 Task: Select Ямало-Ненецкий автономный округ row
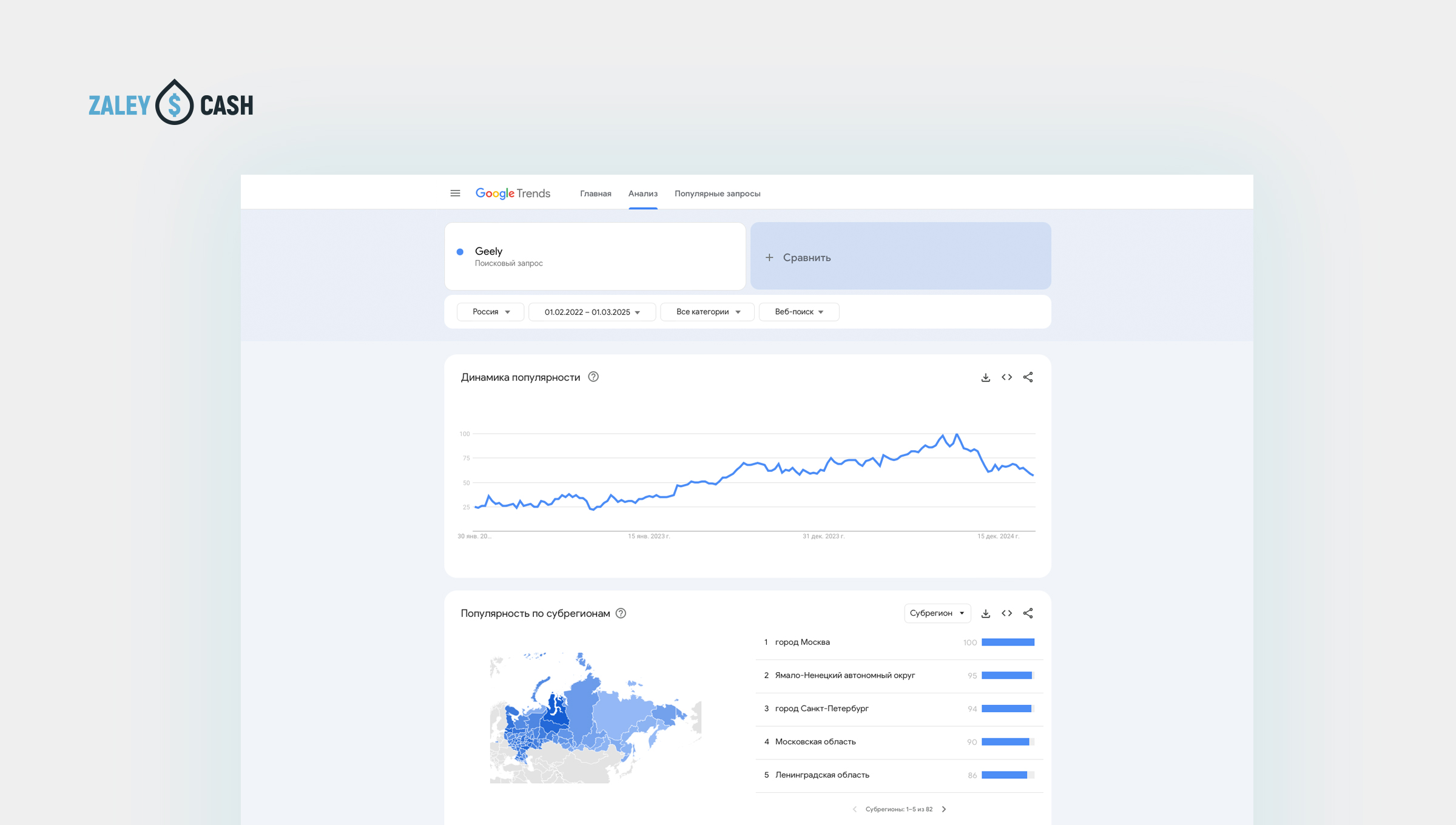coord(899,676)
